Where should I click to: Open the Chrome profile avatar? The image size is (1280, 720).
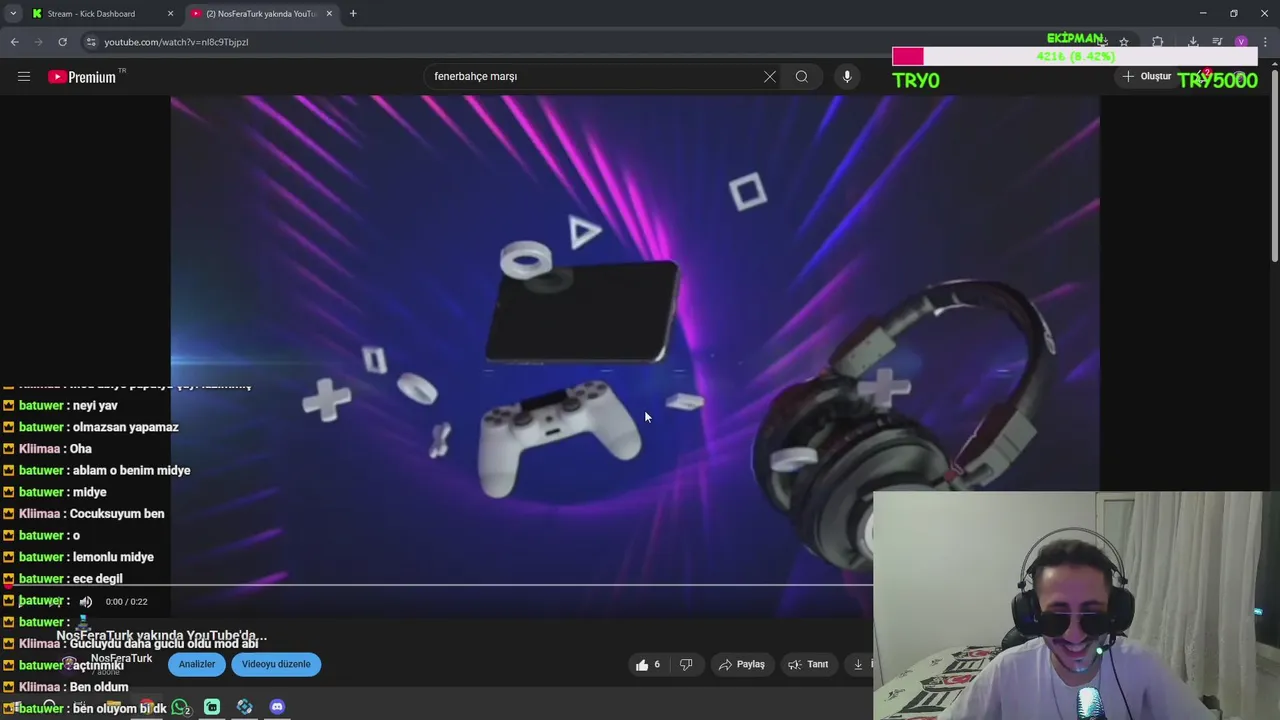1241,42
